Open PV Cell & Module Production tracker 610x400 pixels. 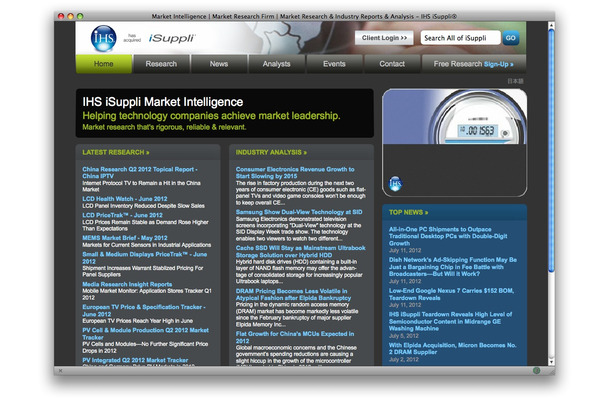tap(145, 333)
